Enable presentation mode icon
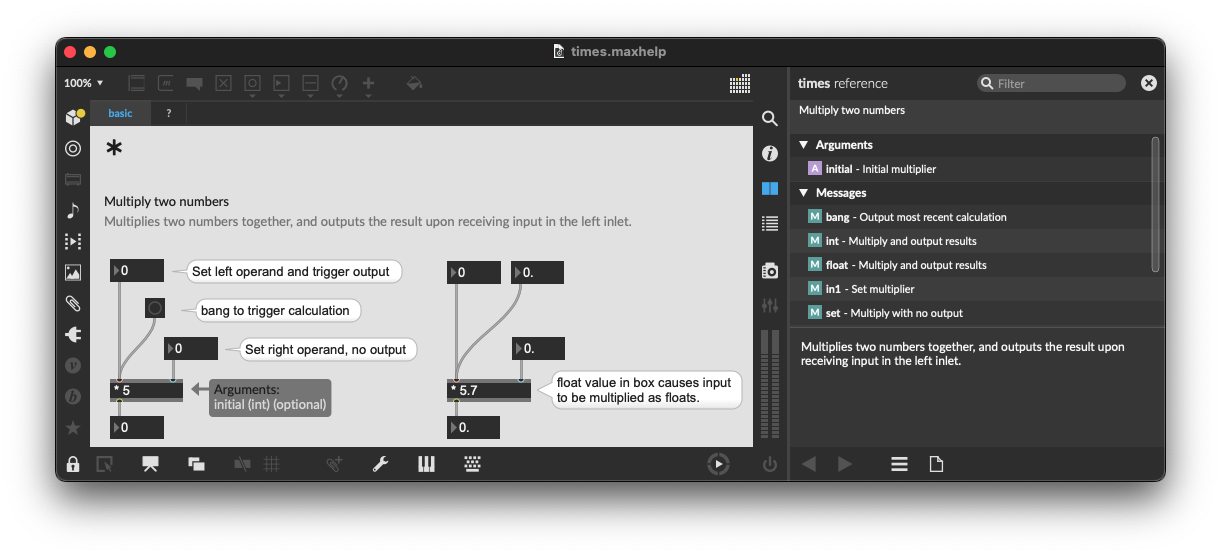Image resolution: width=1221 pixels, height=555 pixels. [x=150, y=464]
